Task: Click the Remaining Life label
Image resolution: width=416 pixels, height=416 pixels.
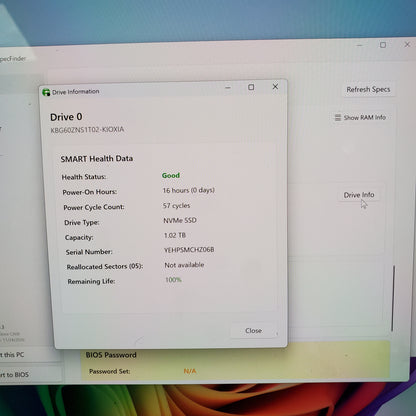Action: point(91,281)
